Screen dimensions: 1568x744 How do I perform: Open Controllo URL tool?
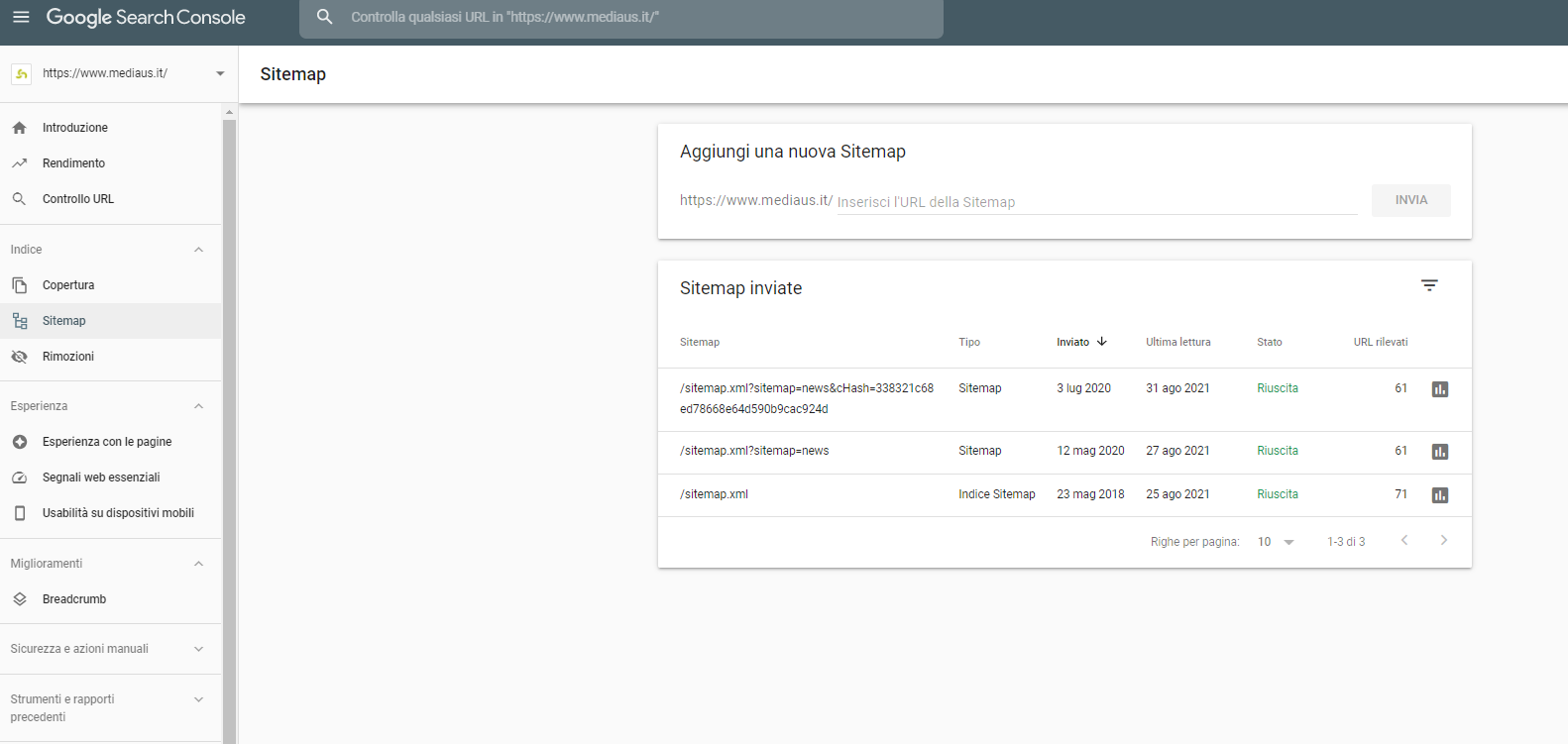(x=111, y=199)
